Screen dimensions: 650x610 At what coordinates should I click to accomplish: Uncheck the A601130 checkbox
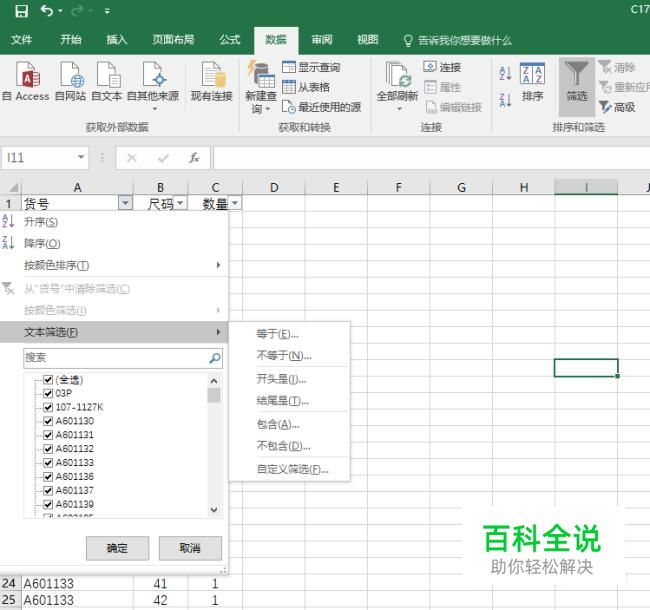(48, 421)
